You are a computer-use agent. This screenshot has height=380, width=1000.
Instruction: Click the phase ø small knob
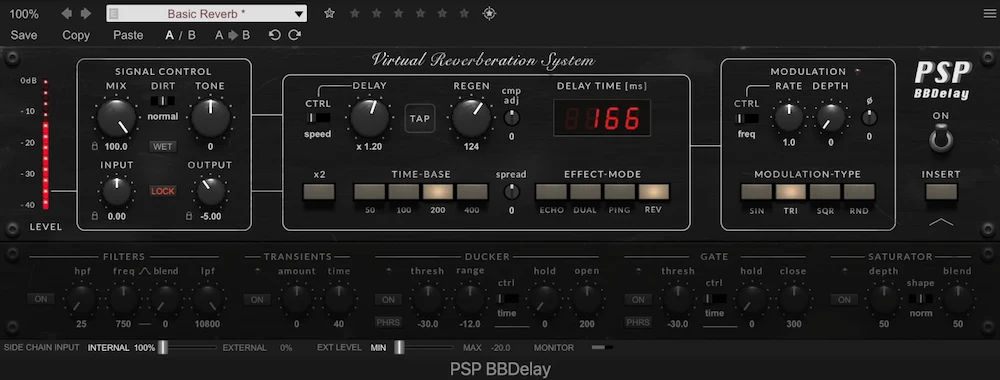pos(869,118)
